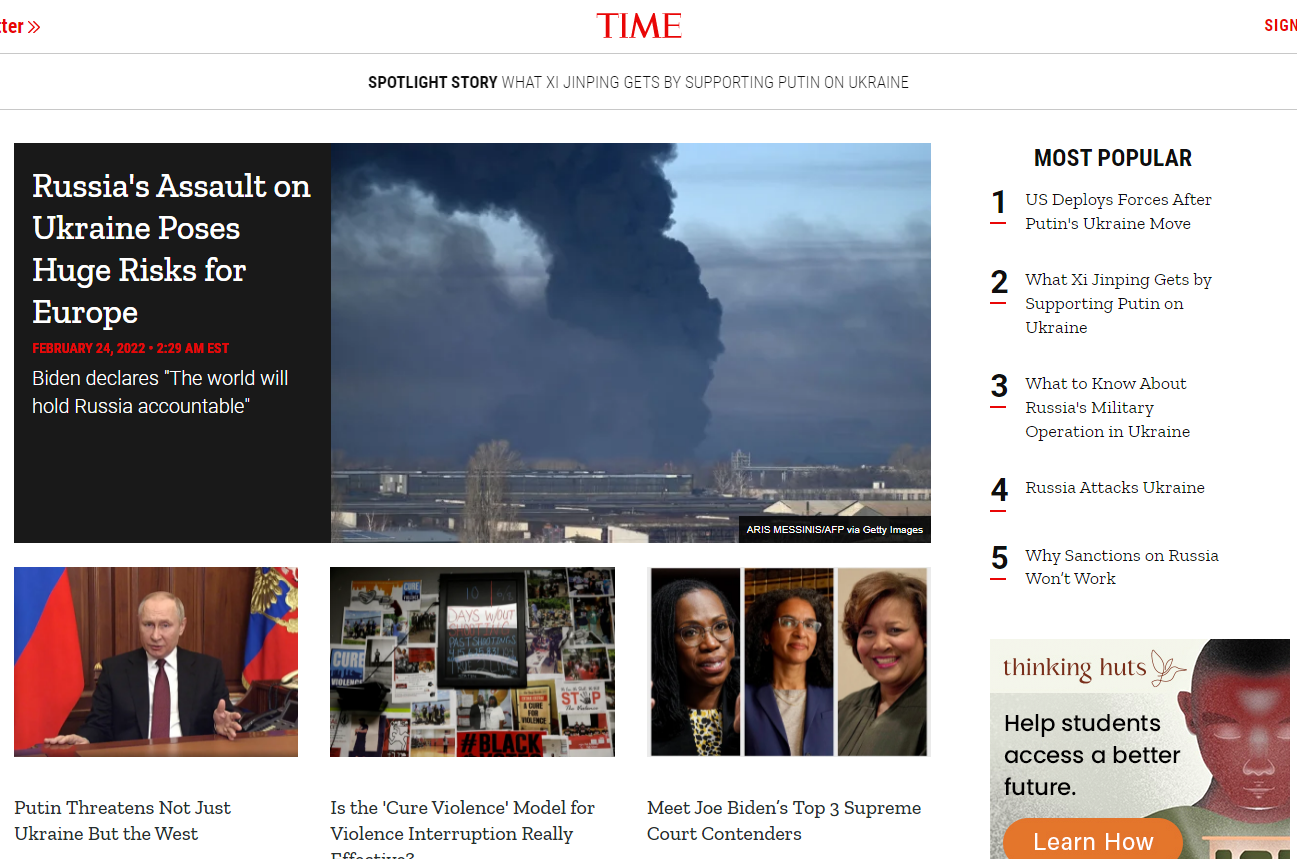Open US Deploys Forces After Putin's Ukraine Move
This screenshot has width=1297, height=859.
tap(1118, 211)
